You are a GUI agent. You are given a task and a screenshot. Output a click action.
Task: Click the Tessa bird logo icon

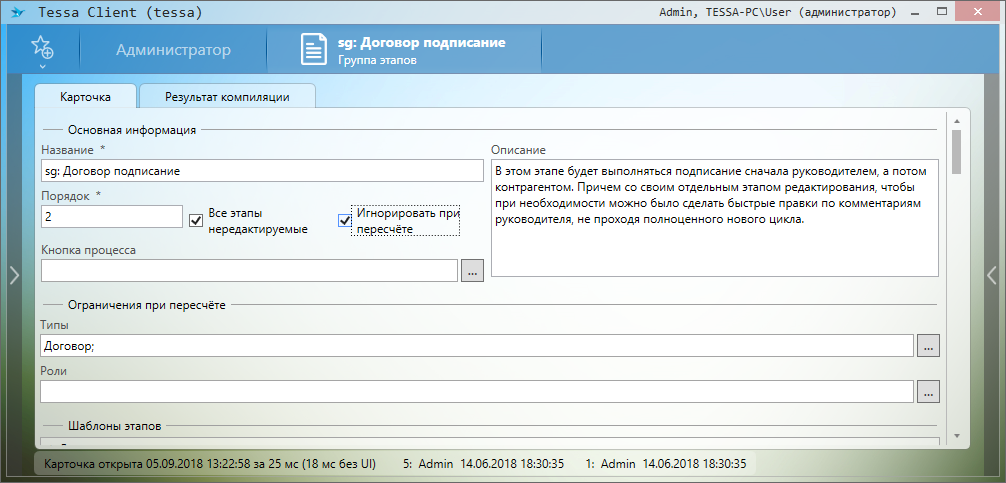point(18,12)
